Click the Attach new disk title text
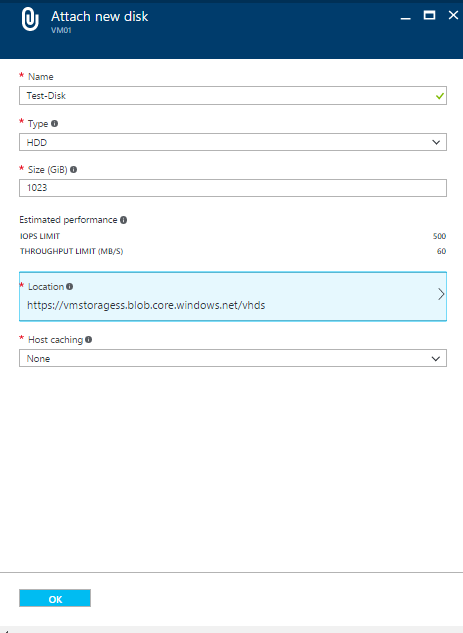 point(100,17)
